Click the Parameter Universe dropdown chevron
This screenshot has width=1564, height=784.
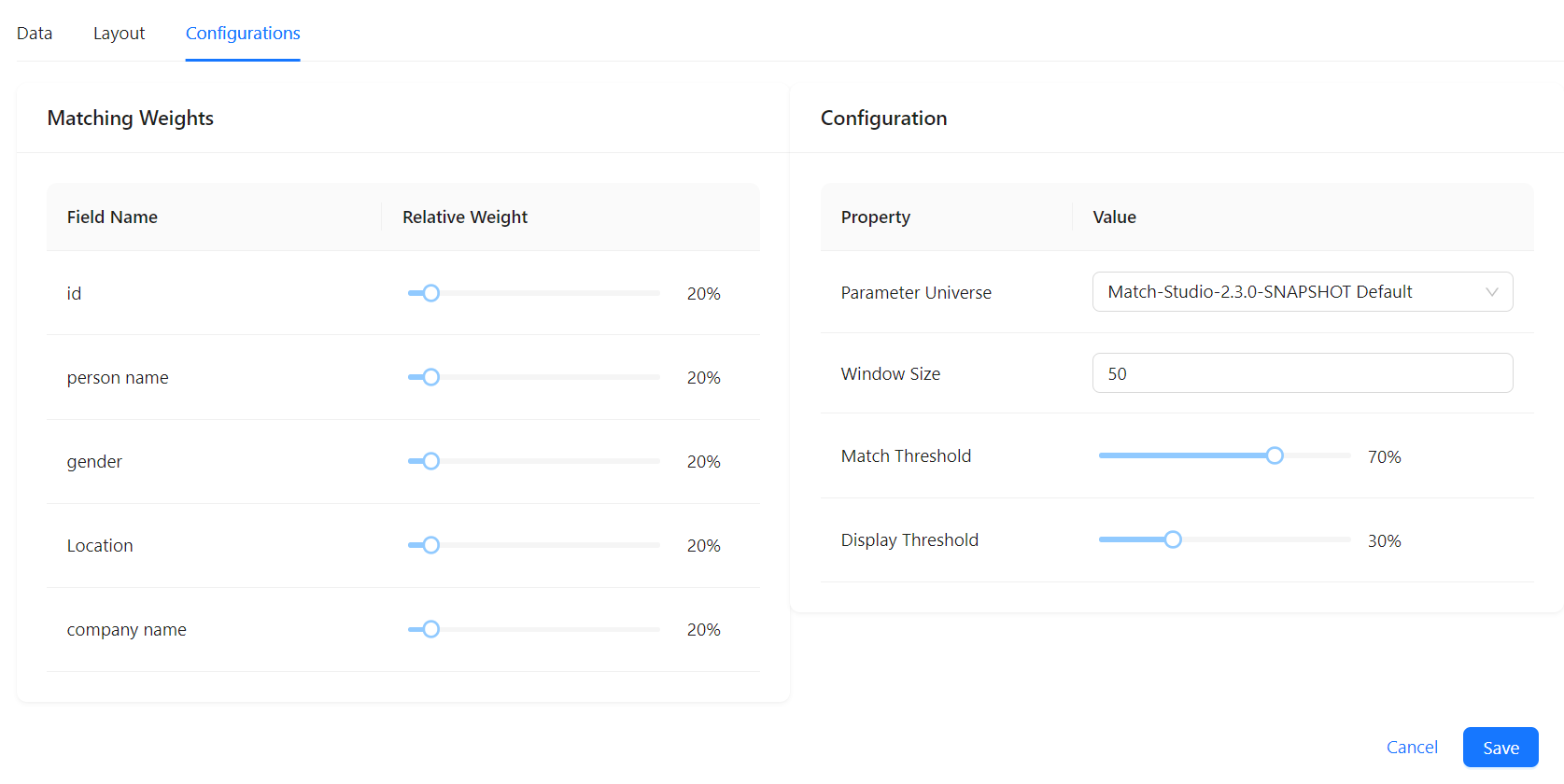point(1492,292)
